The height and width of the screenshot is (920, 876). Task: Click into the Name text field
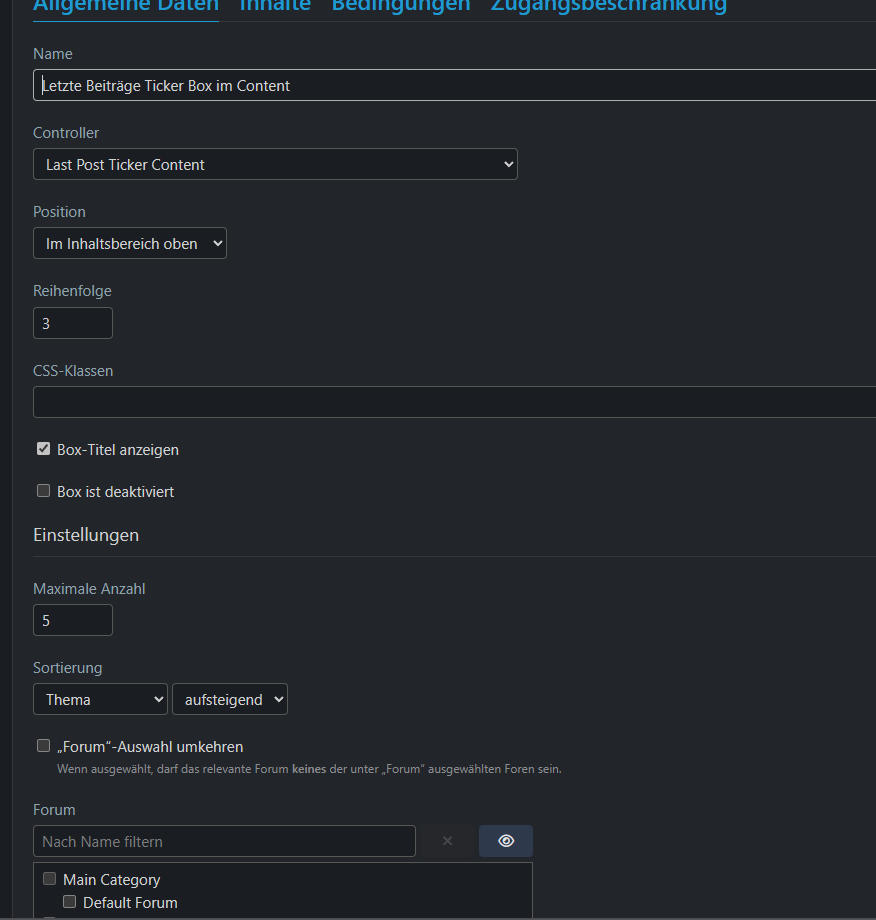pos(450,85)
